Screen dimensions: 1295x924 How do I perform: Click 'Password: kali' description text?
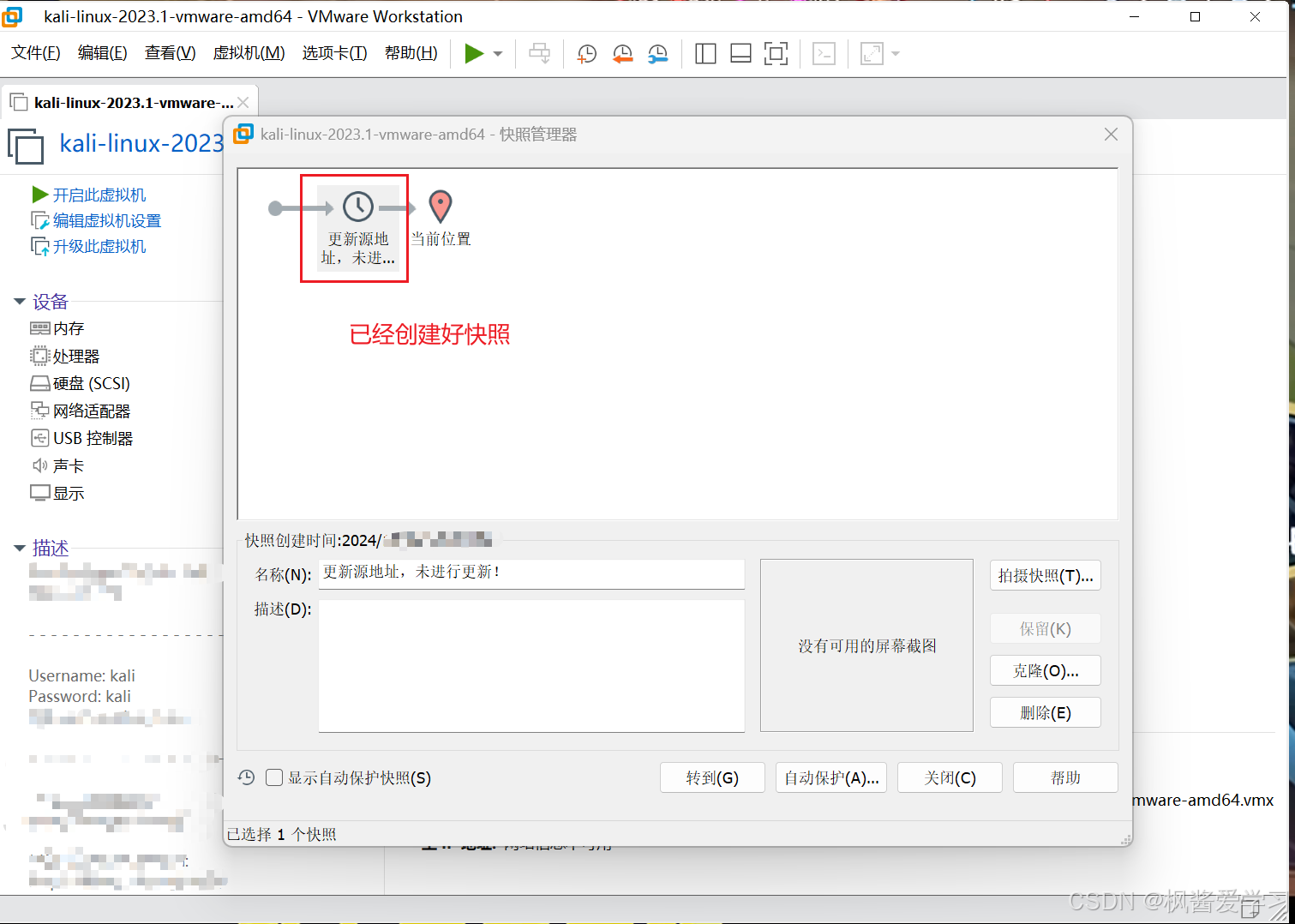pyautogui.click(x=80, y=696)
